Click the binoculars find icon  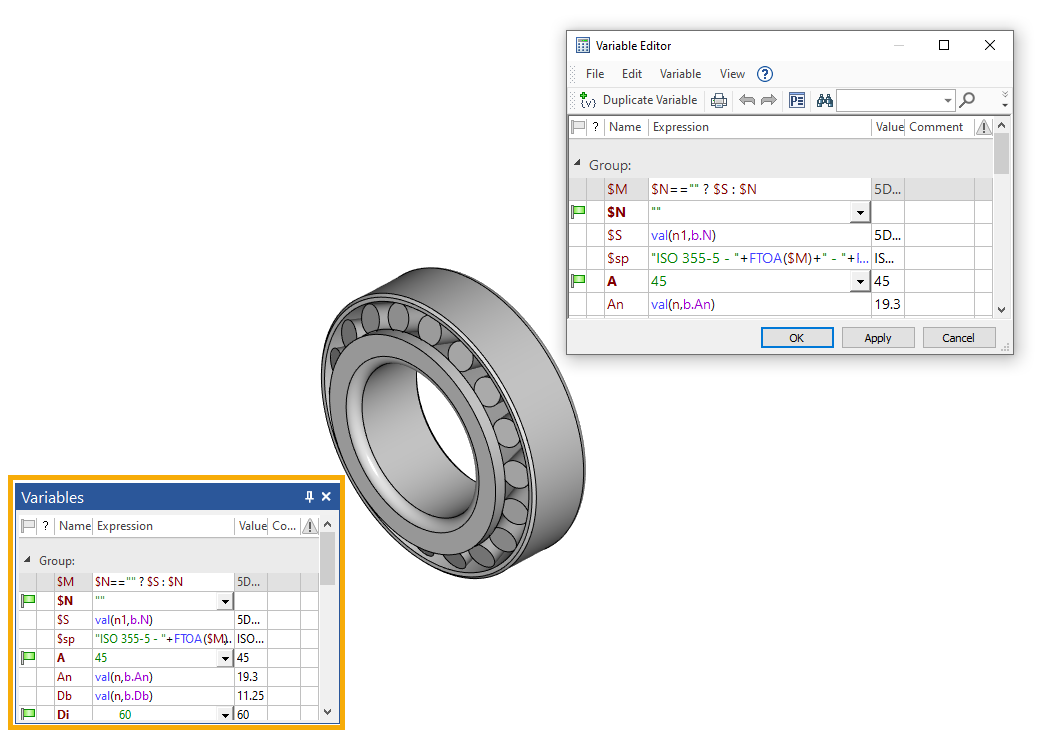[x=825, y=100]
